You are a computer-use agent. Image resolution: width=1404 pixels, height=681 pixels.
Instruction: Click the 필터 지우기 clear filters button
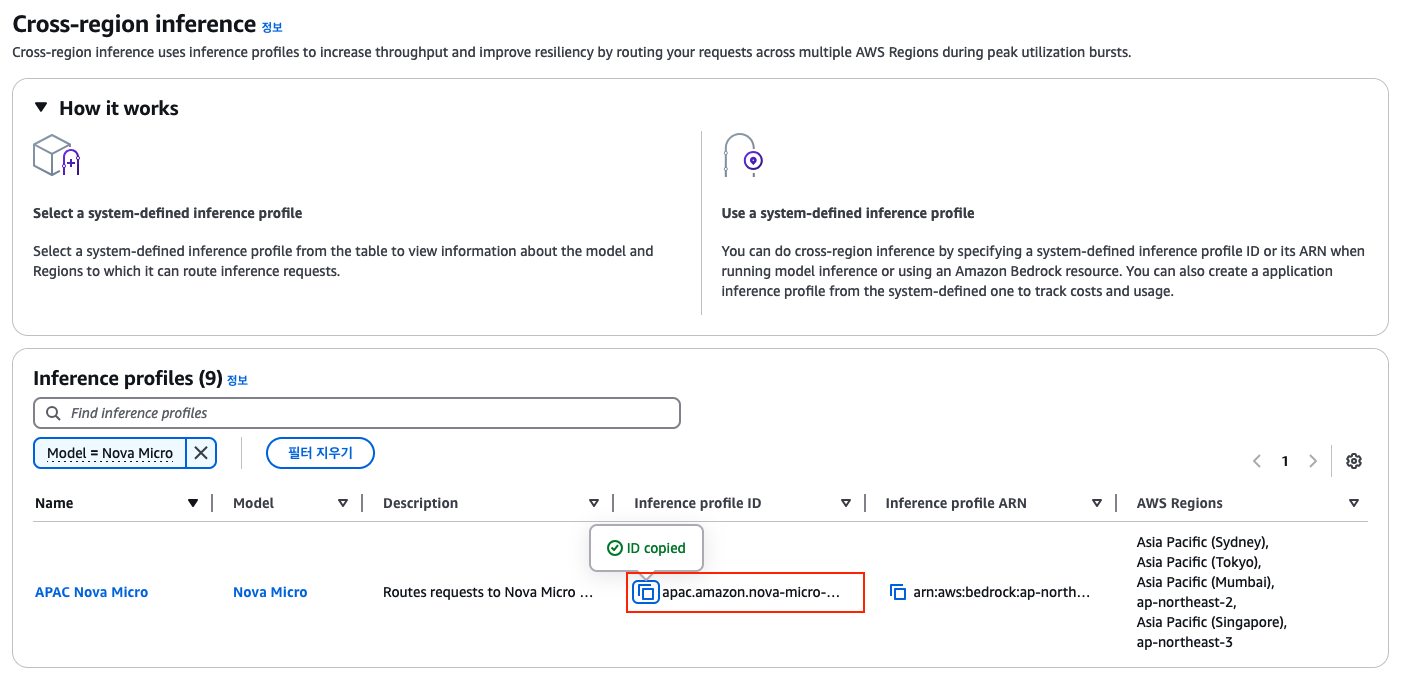[x=320, y=453]
